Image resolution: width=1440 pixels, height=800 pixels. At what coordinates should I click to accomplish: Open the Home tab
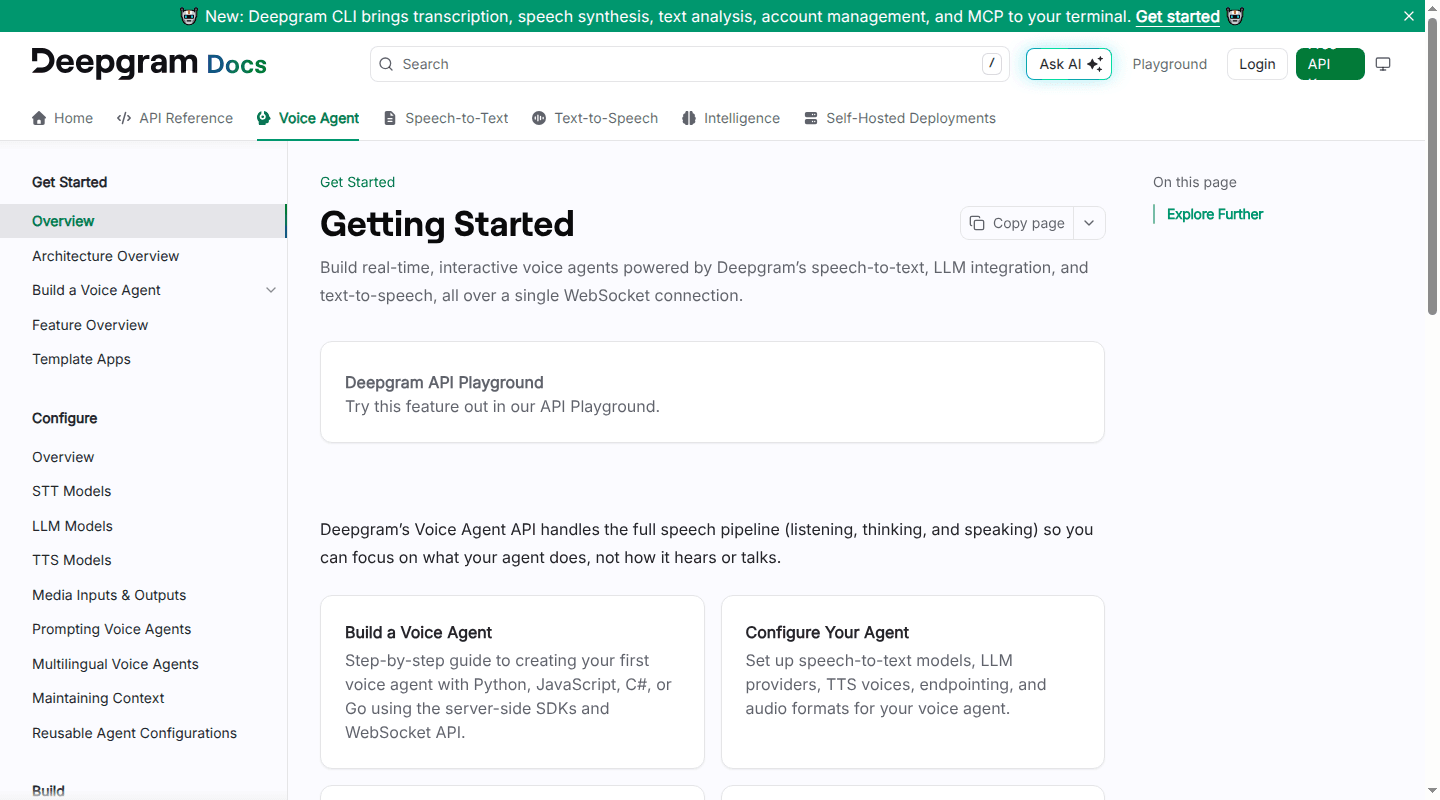[62, 118]
